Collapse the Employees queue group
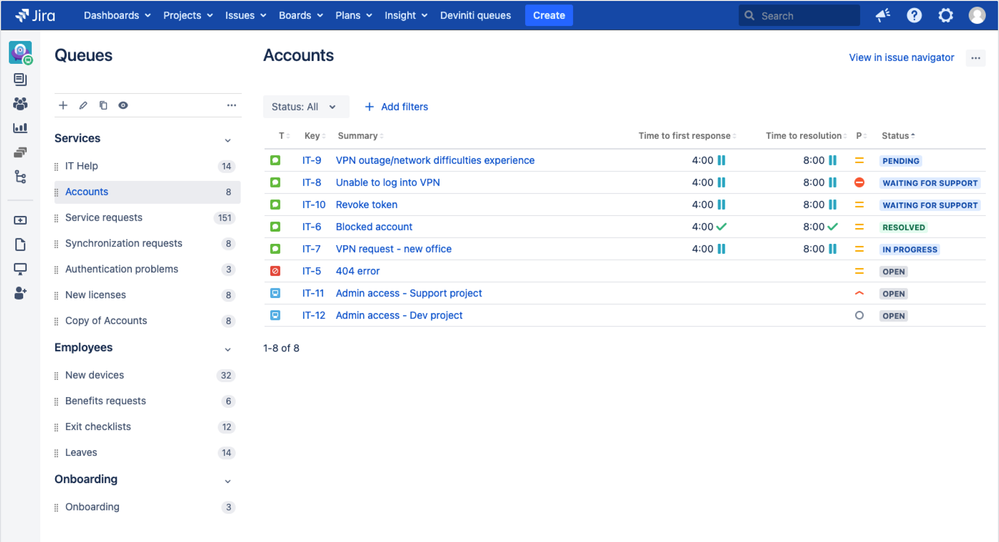 [227, 349]
